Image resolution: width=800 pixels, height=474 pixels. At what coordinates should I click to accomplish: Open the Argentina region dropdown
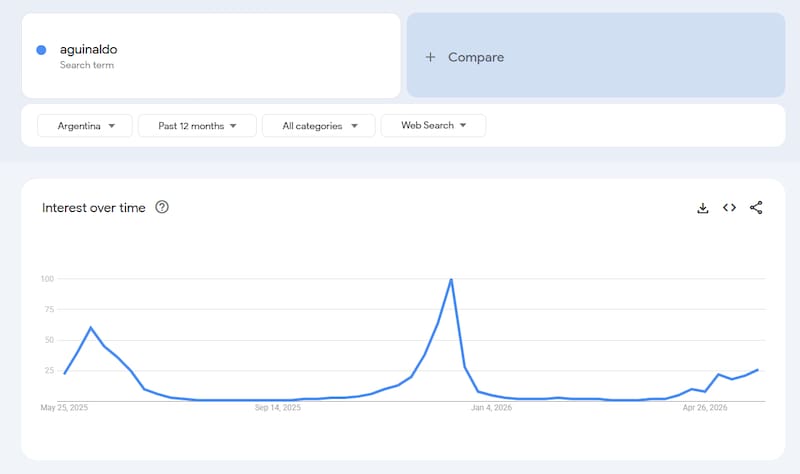pyautogui.click(x=85, y=126)
